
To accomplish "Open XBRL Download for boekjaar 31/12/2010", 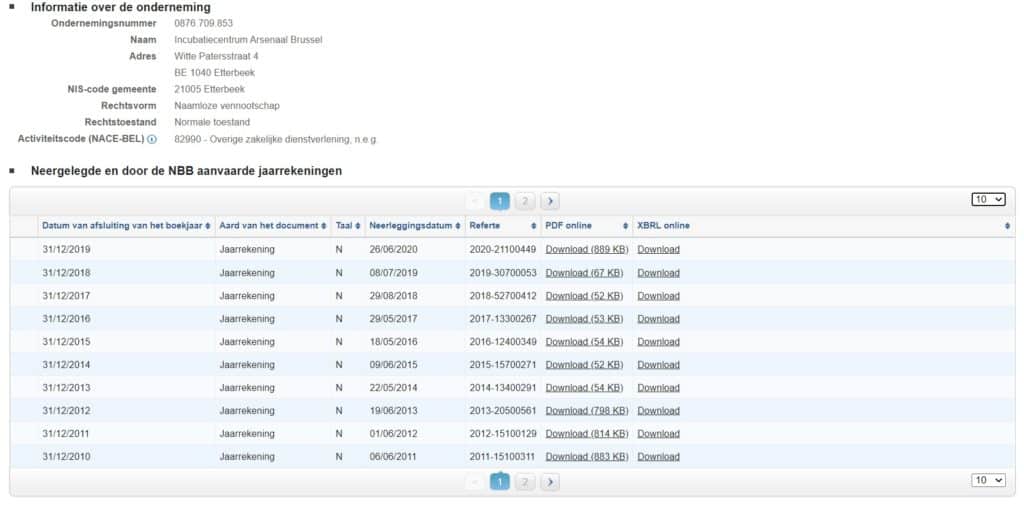I will coord(658,457).
